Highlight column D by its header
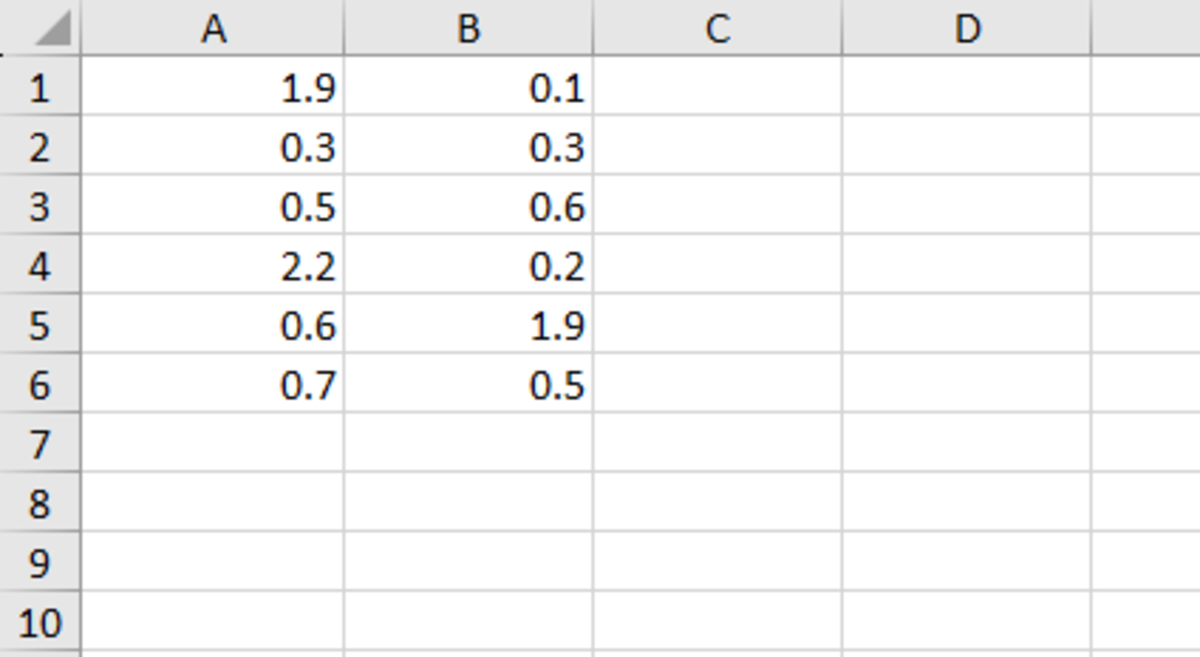Viewport: 1200px width, 657px height. pyautogui.click(x=966, y=29)
